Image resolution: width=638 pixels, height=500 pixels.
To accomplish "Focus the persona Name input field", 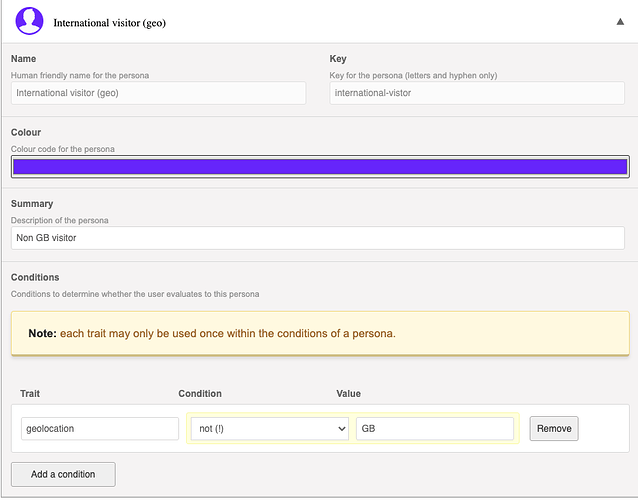I will click(x=158, y=93).
